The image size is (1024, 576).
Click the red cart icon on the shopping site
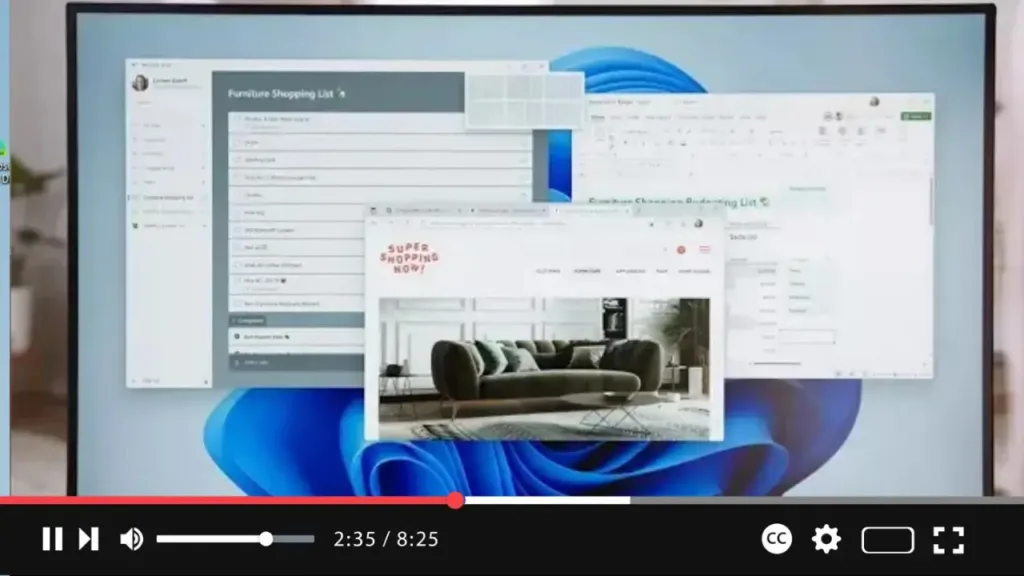tap(681, 249)
